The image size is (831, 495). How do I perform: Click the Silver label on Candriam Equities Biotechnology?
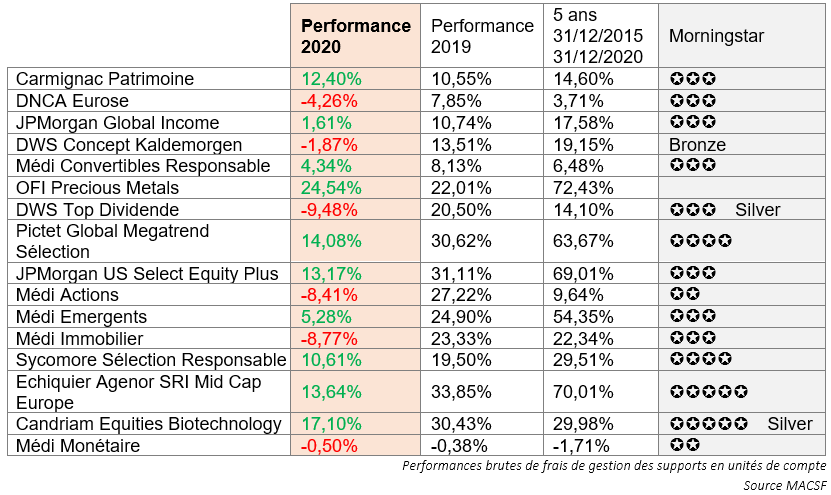pos(790,424)
